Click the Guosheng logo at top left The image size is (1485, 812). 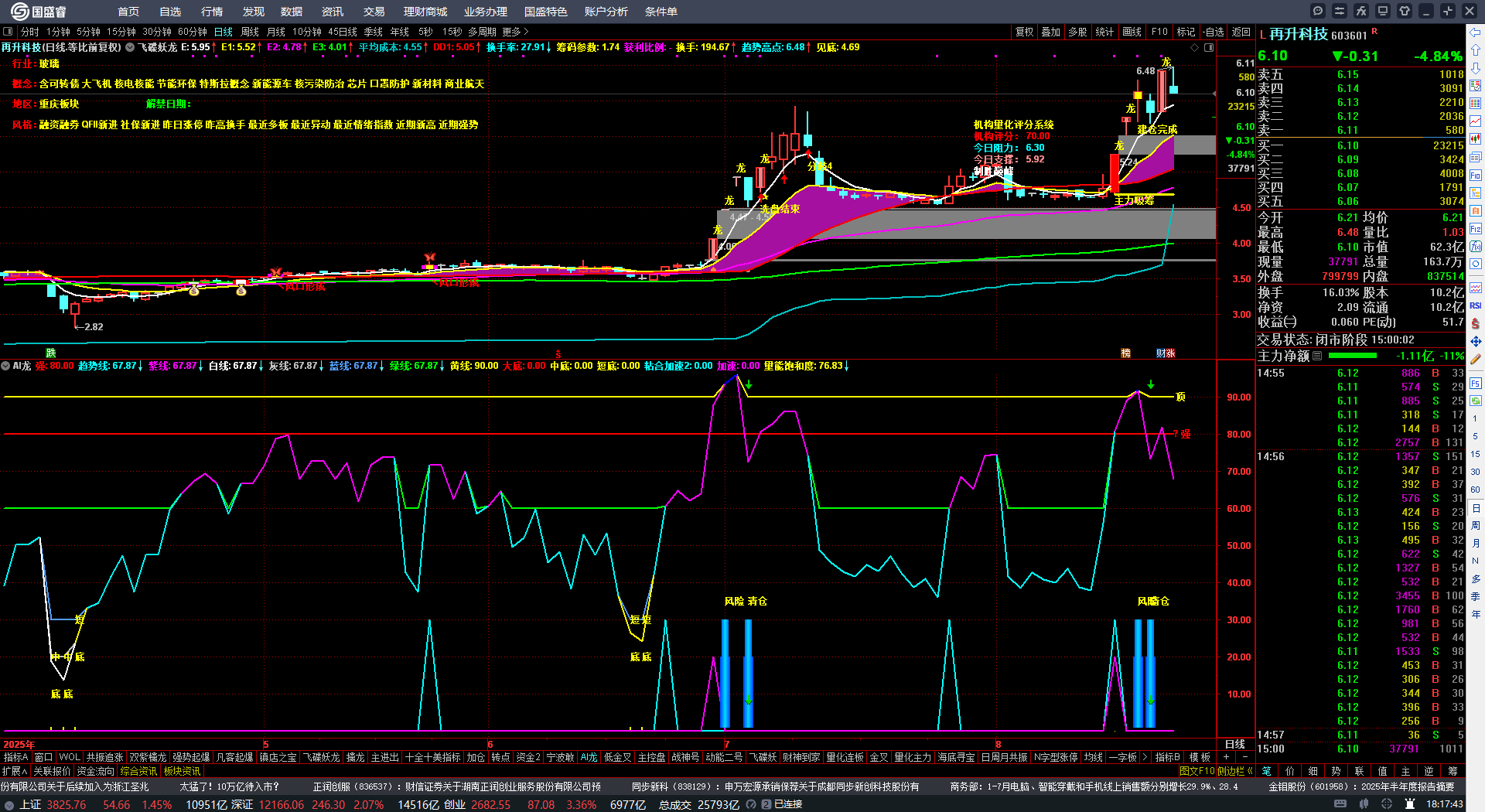[39, 11]
